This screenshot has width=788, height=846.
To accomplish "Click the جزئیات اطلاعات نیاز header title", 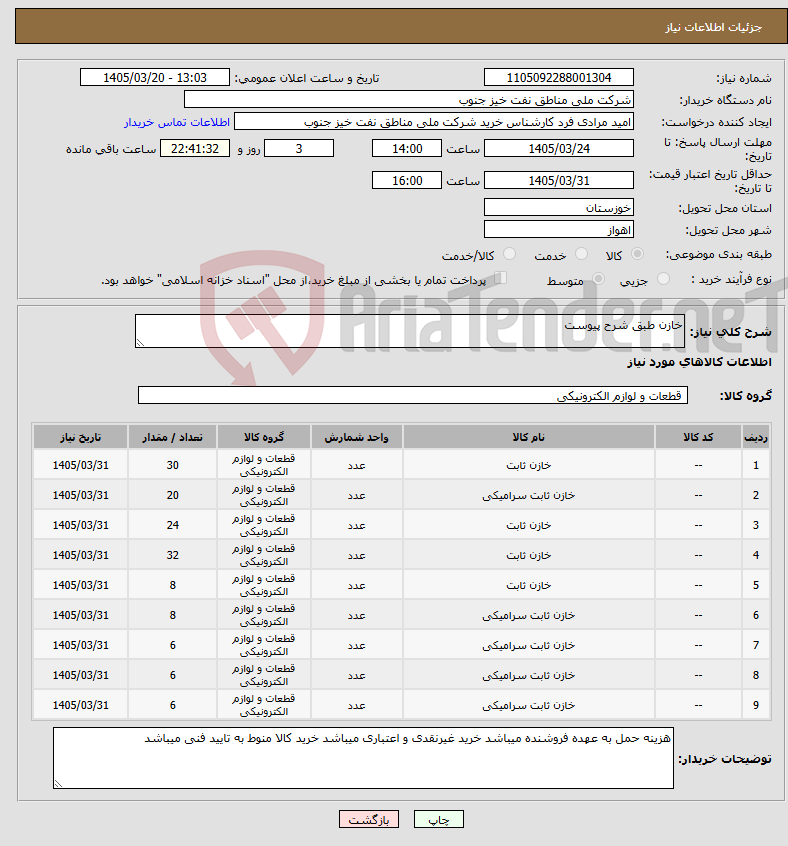I will [714, 27].
